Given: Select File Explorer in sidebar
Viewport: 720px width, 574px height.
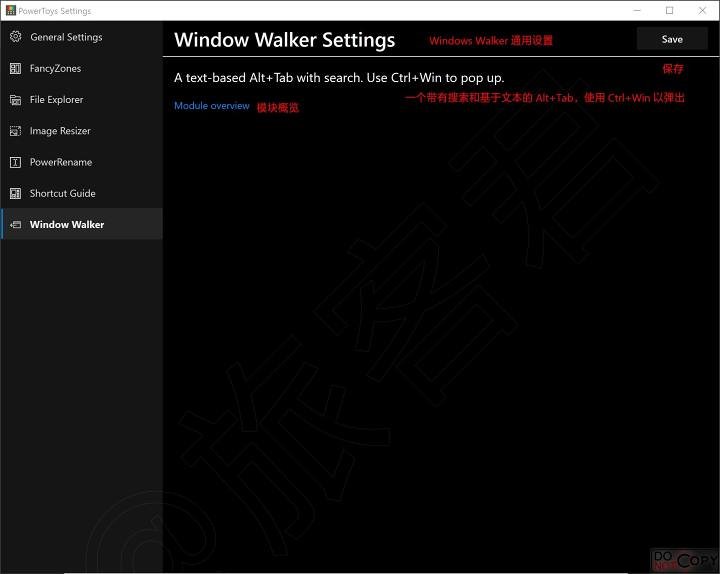Looking at the screenshot, I should point(82,100).
